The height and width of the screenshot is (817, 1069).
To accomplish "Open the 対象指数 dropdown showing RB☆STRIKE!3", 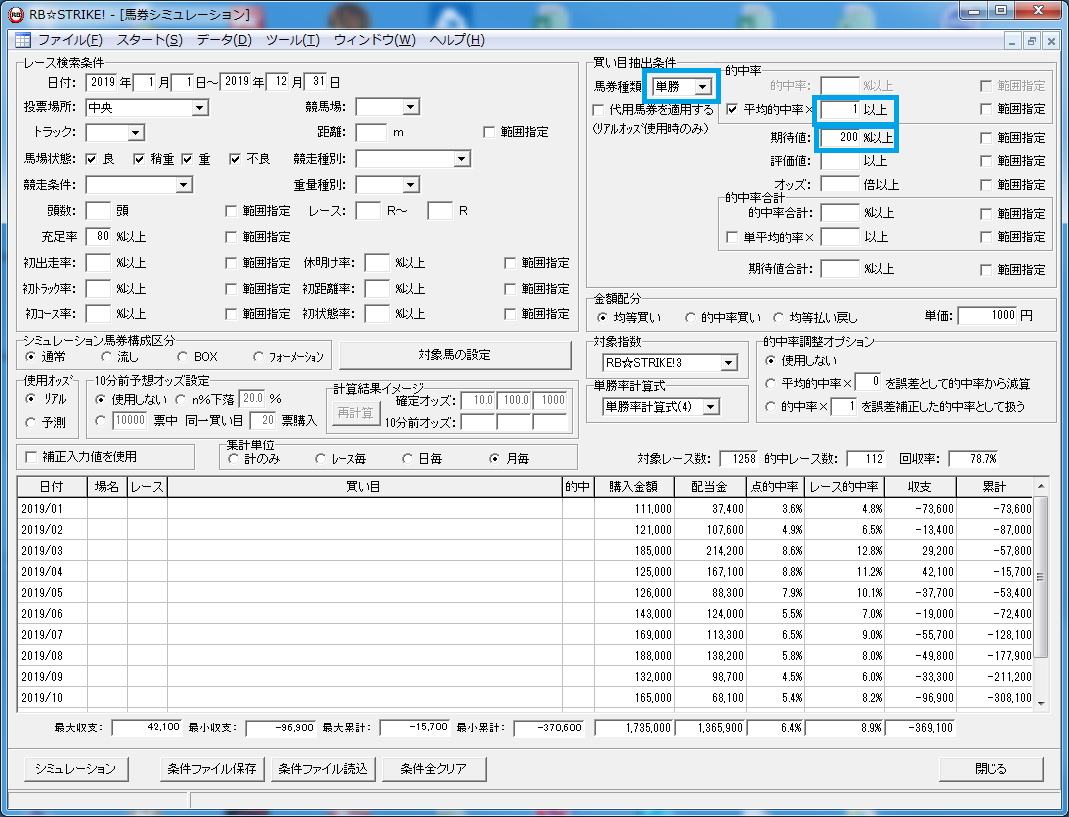I will (729, 363).
